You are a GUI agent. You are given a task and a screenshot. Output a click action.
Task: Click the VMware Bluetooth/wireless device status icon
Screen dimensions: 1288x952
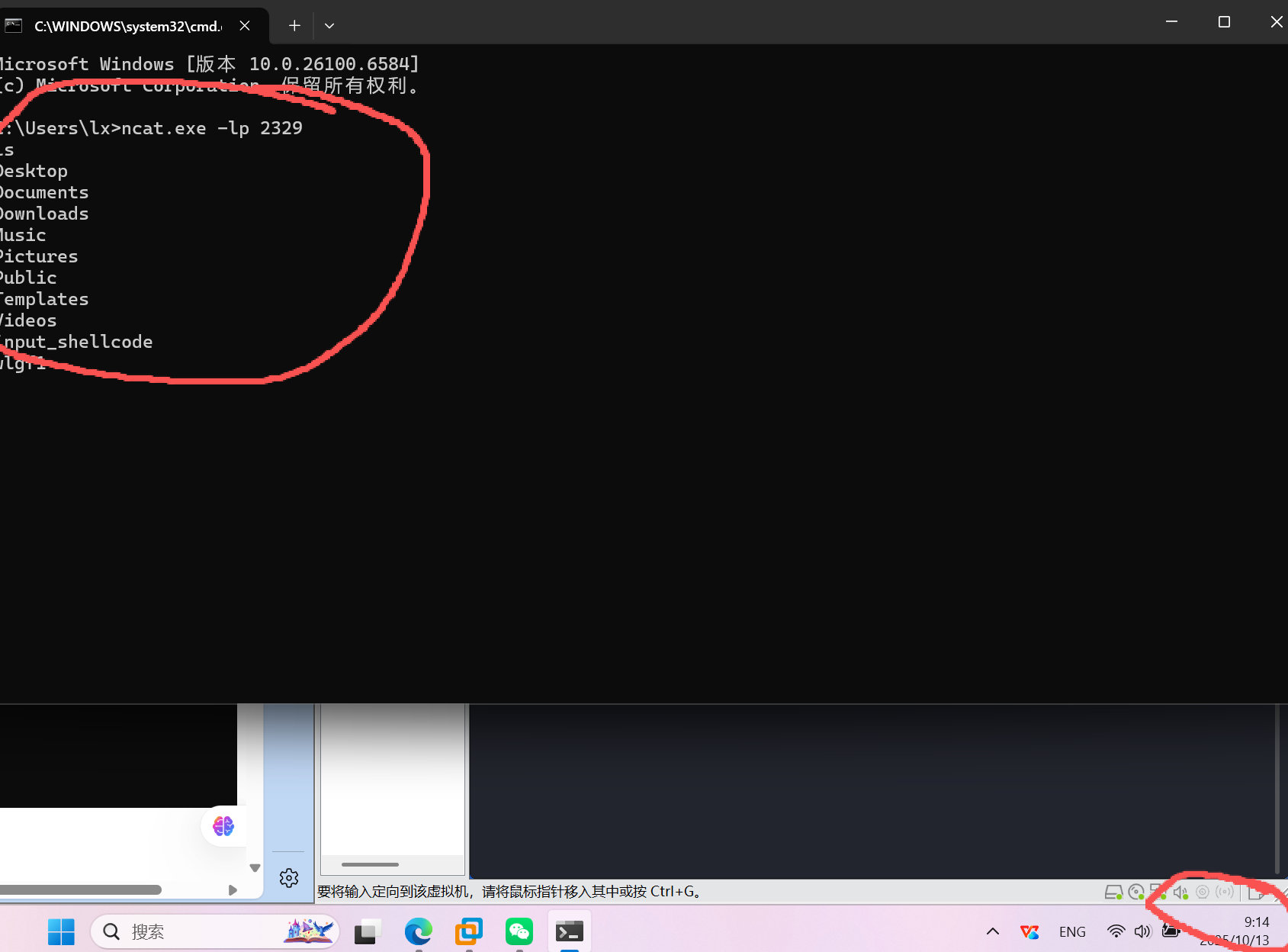[1225, 892]
